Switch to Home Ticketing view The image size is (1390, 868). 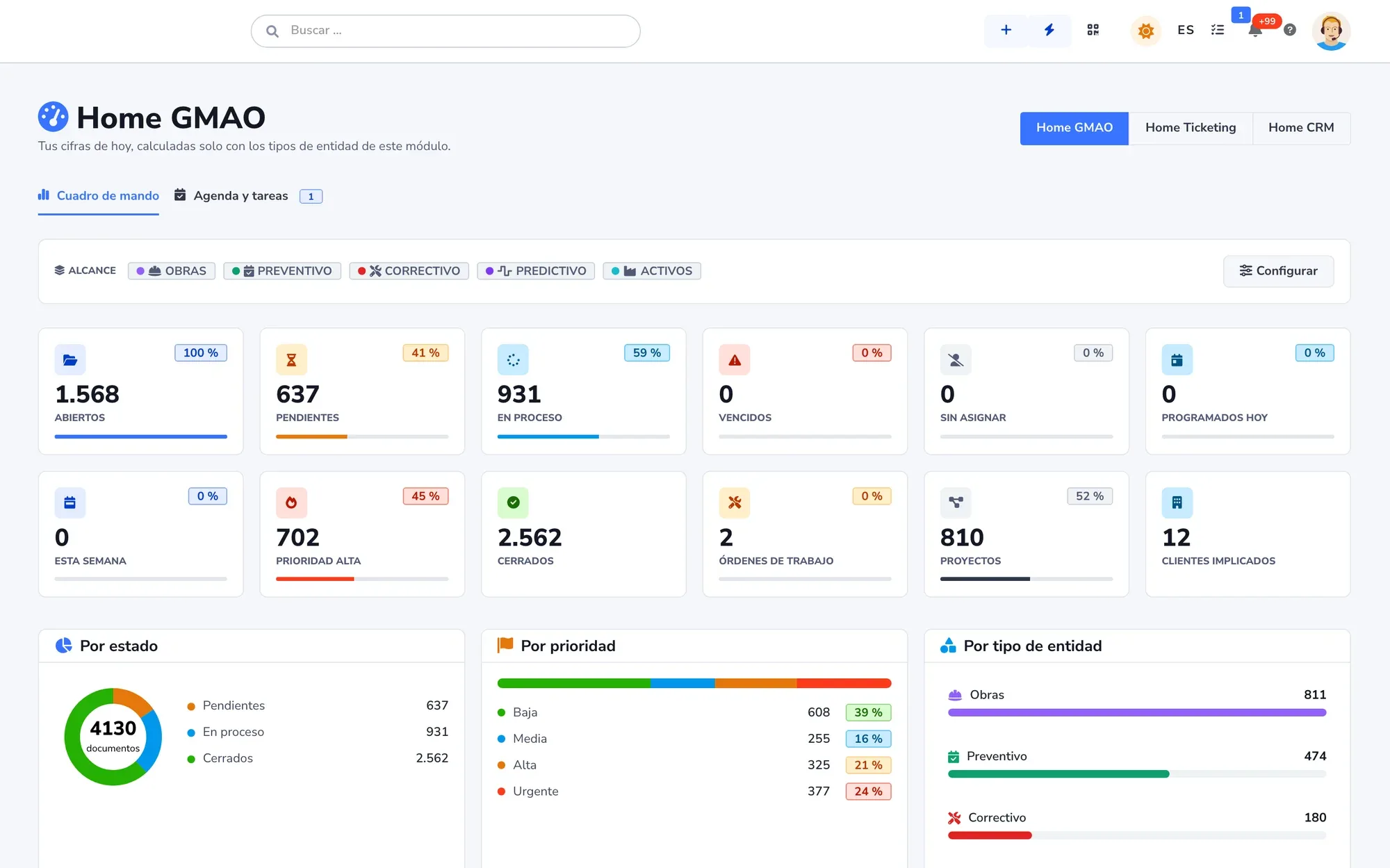tap(1191, 128)
